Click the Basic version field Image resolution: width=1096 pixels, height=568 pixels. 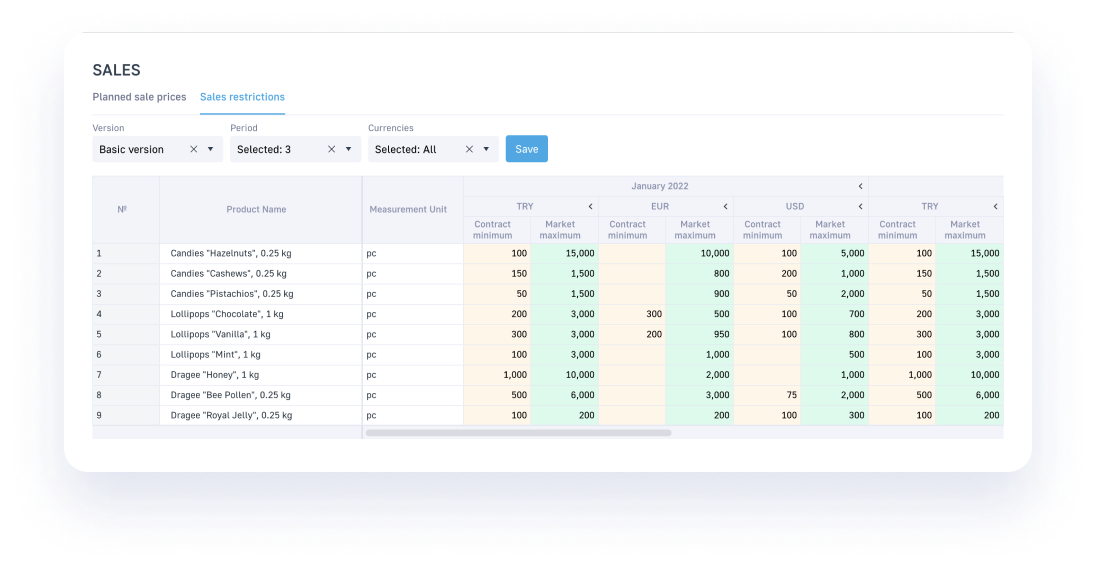[x=157, y=149]
